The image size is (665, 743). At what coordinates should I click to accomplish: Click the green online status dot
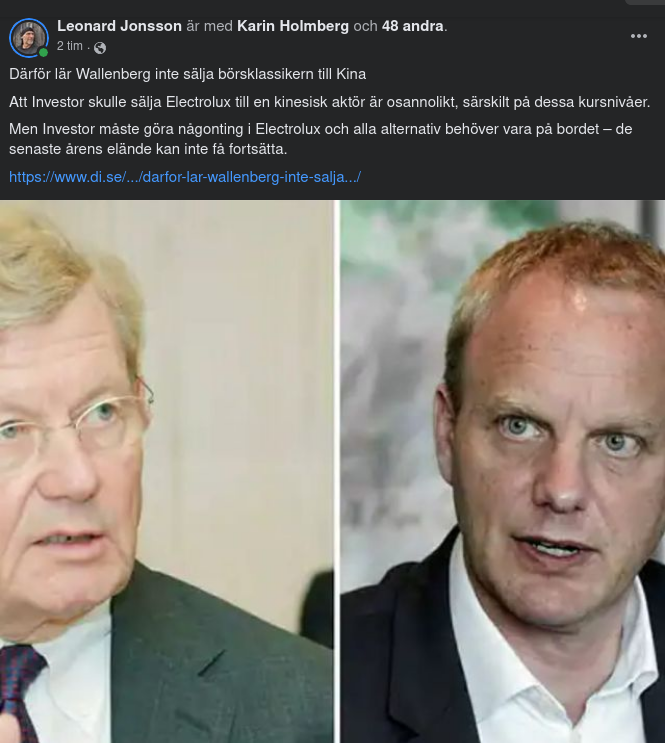(43, 53)
